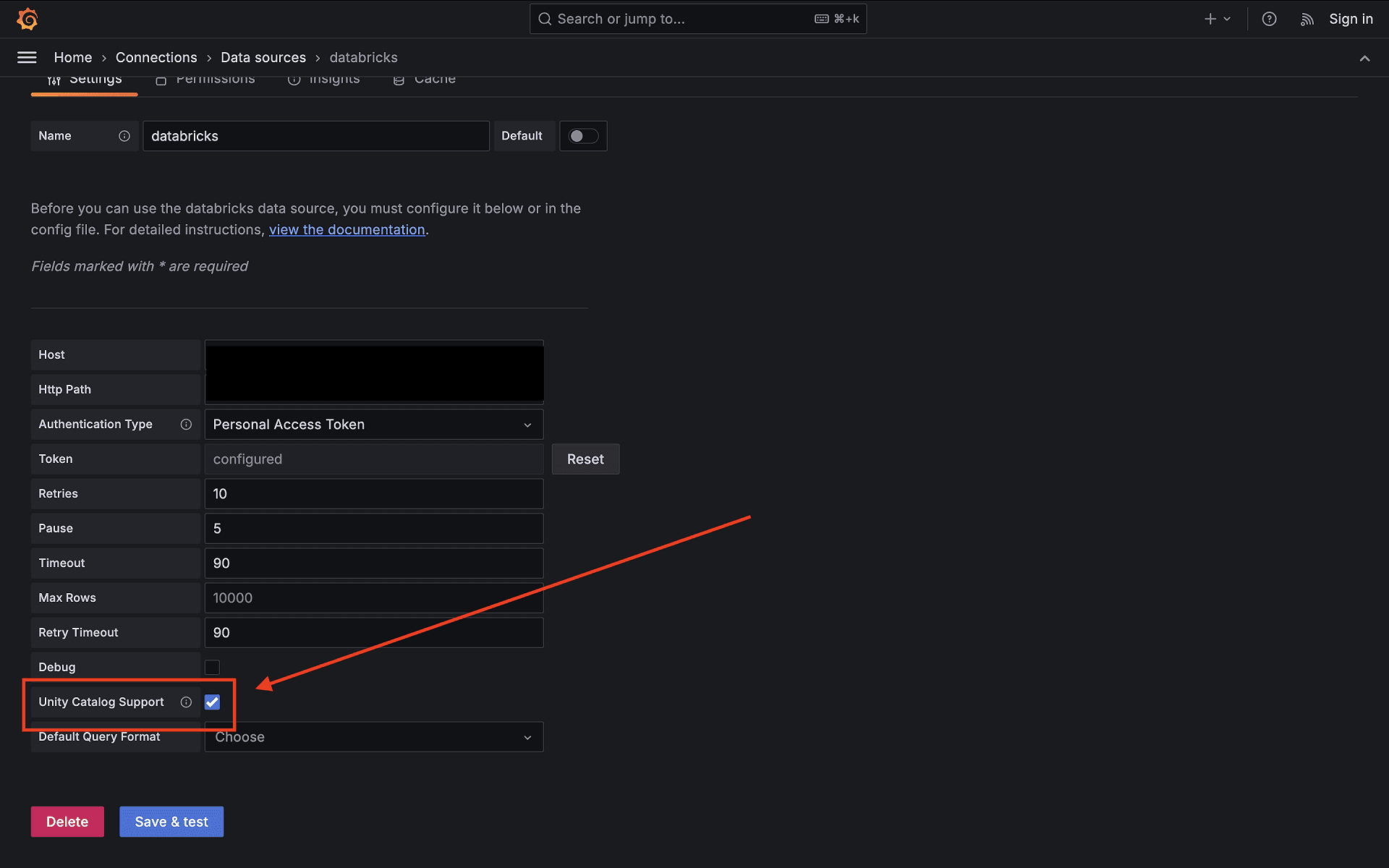Click the RSS news feed icon
Screen dimensions: 1389x868
1307,19
